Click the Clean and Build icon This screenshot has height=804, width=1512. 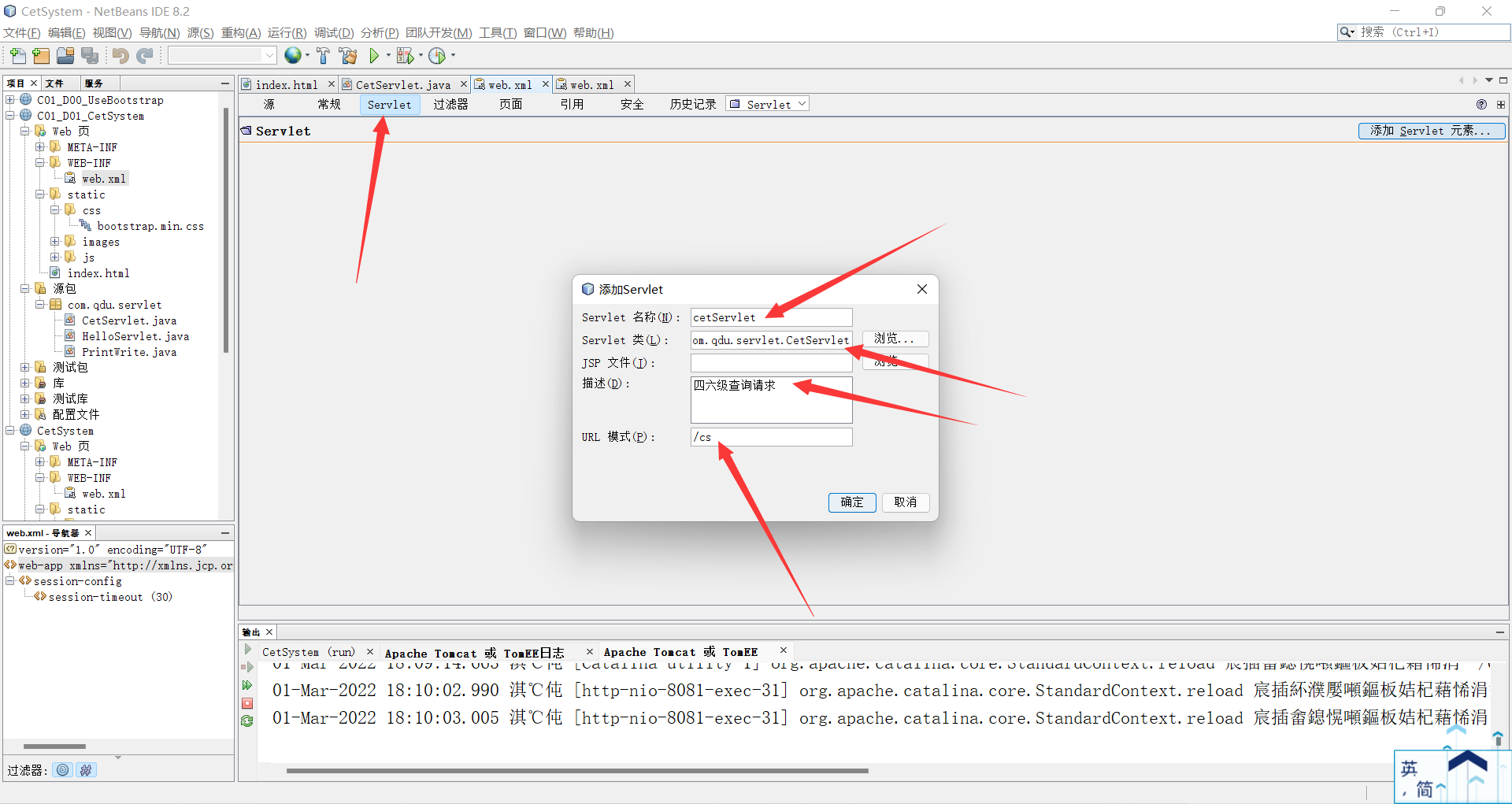(x=348, y=55)
